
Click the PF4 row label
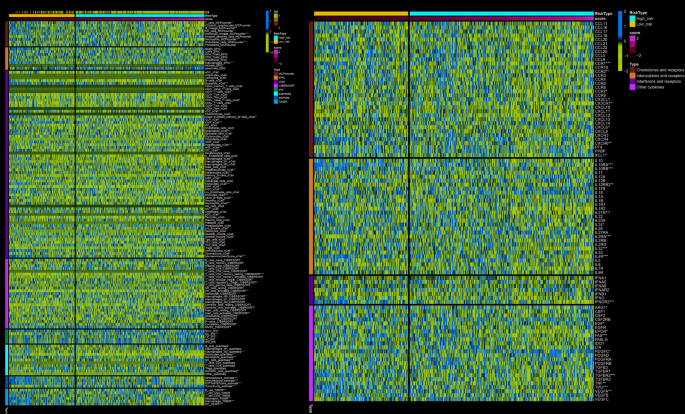click(598, 147)
